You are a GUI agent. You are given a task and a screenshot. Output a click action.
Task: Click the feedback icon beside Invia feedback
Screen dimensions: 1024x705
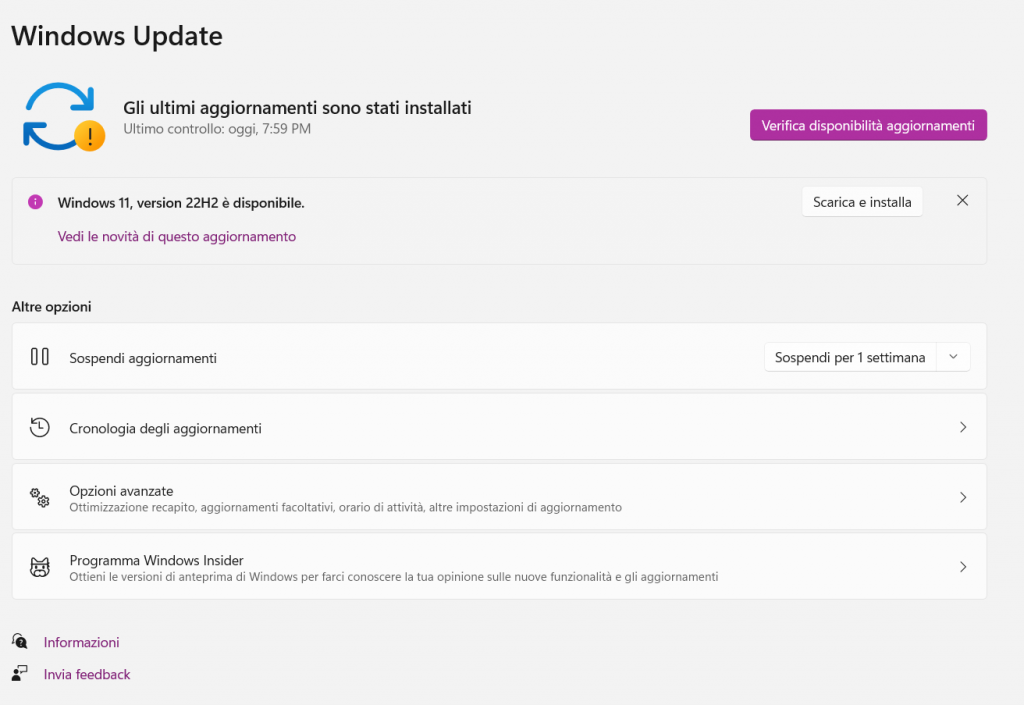click(20, 673)
